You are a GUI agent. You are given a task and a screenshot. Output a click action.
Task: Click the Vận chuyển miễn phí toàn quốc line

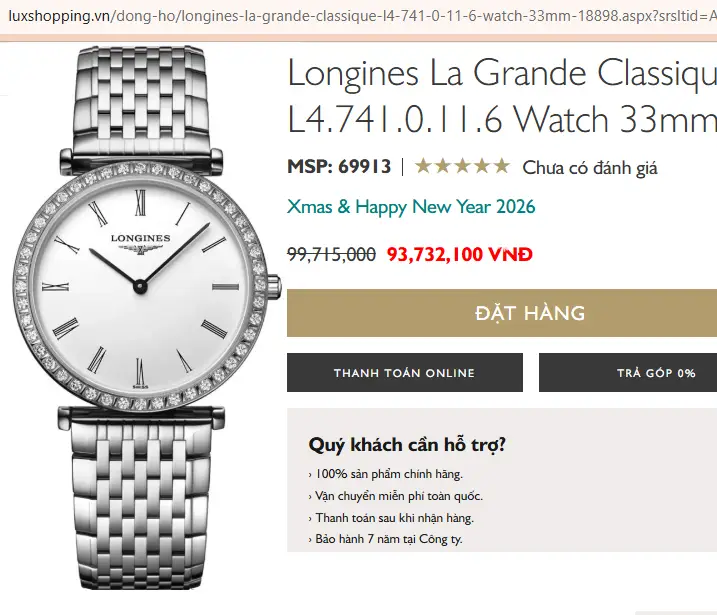point(396,496)
